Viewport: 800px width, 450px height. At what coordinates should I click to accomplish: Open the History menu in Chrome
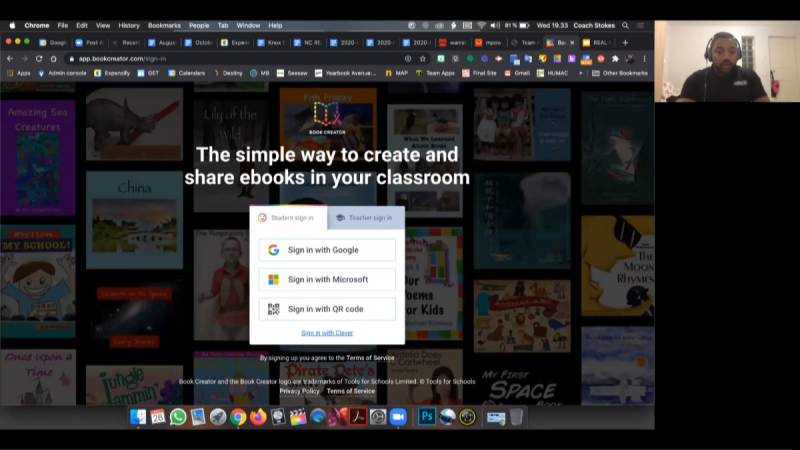point(129,26)
